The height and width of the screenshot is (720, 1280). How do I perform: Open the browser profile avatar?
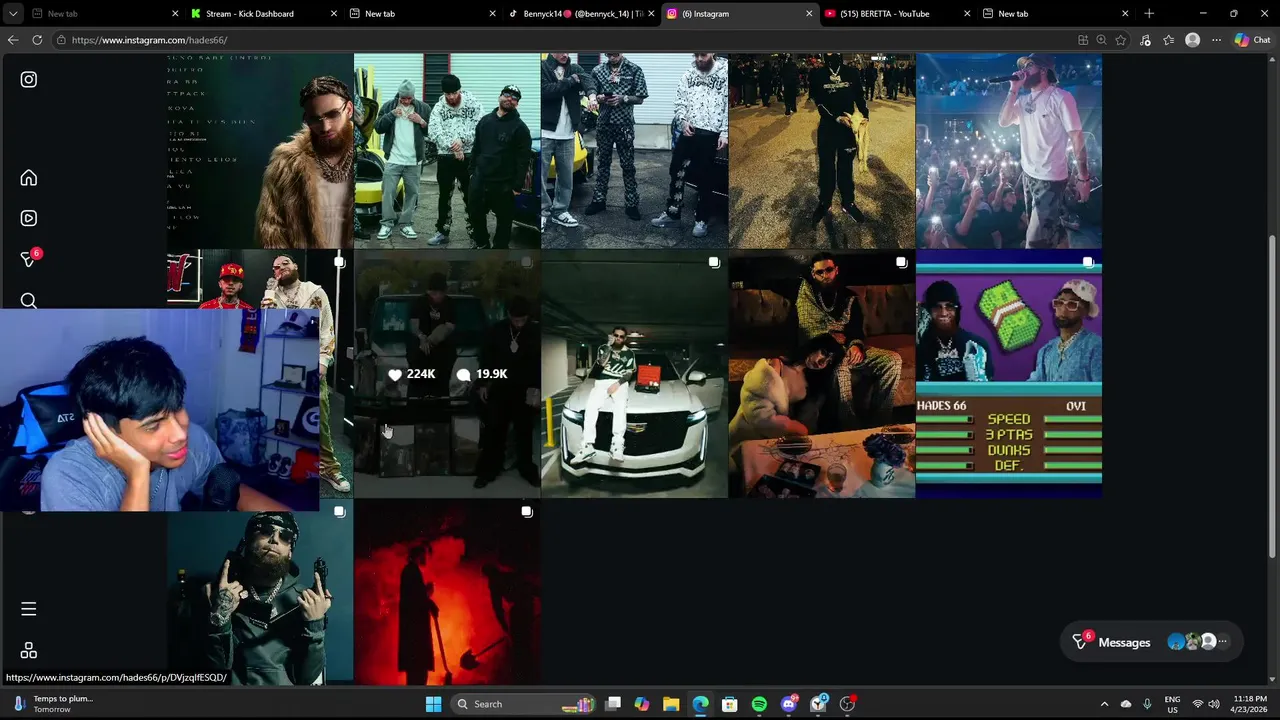coord(1192,40)
